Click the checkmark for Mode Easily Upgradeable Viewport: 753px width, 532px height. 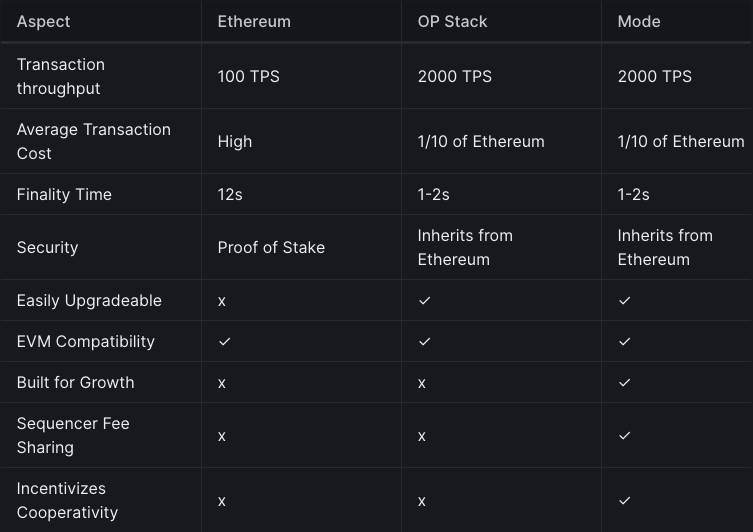624,301
